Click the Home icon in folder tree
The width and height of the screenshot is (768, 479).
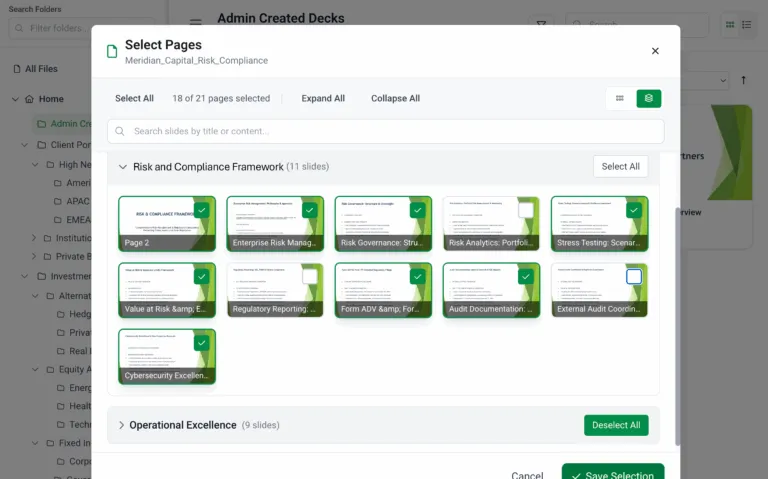pyautogui.click(x=29, y=99)
